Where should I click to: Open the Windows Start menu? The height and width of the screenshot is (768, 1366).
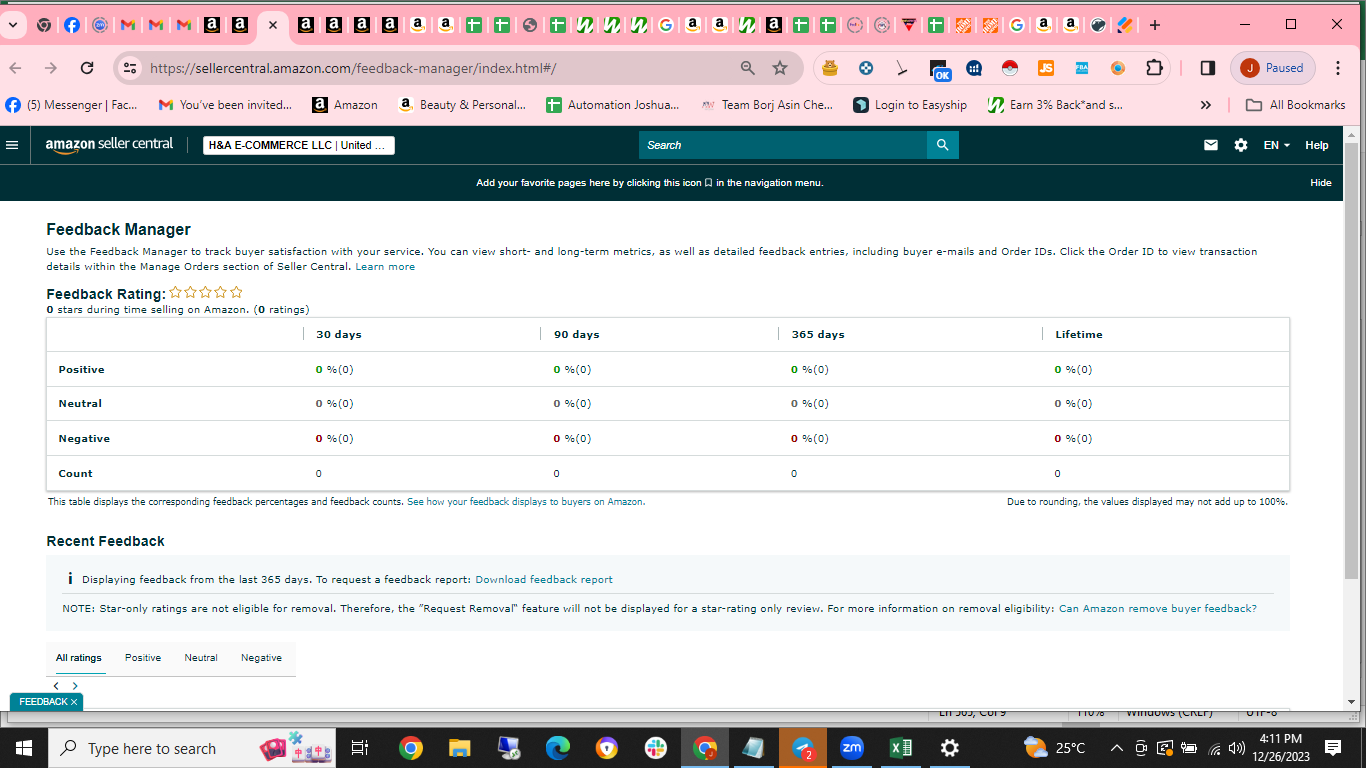click(24, 748)
